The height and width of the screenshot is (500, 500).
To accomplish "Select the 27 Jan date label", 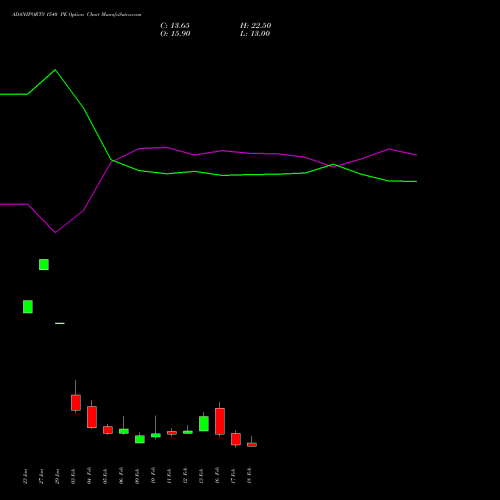I will pyautogui.click(x=42, y=476).
